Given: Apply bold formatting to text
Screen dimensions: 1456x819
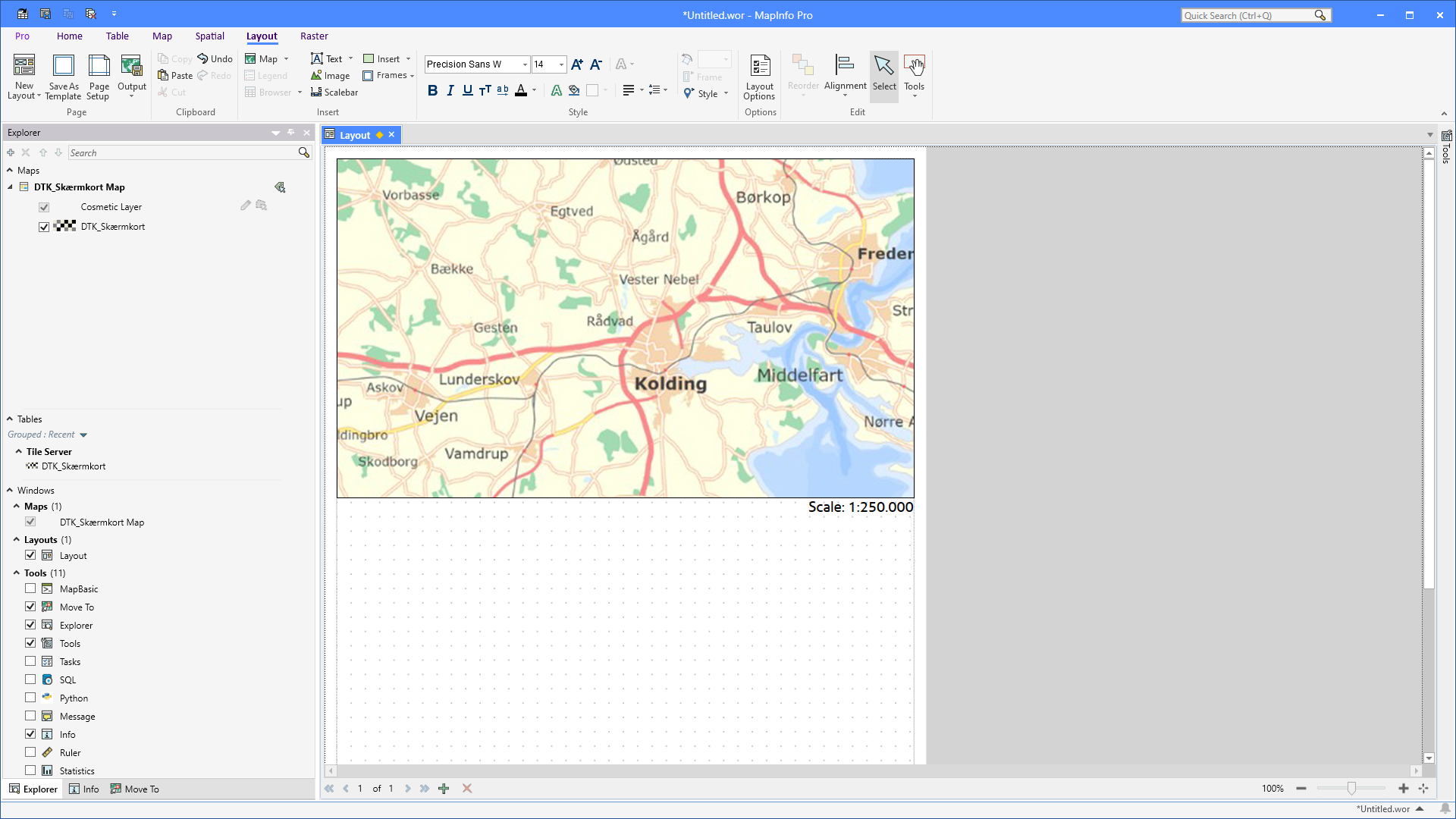Looking at the screenshot, I should (433, 89).
